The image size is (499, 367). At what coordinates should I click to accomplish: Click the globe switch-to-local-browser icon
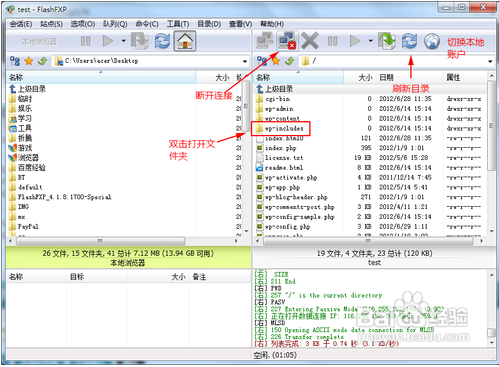click(432, 41)
